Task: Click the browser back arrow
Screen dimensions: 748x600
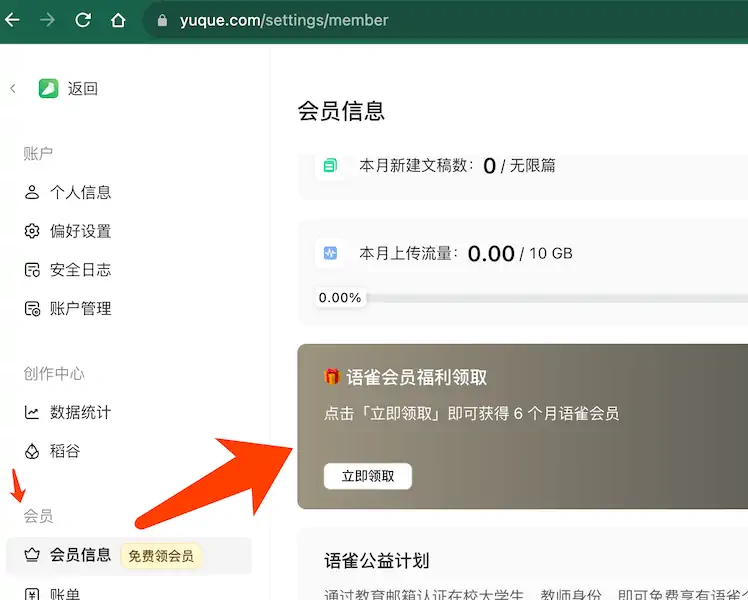Action: (x=12, y=20)
